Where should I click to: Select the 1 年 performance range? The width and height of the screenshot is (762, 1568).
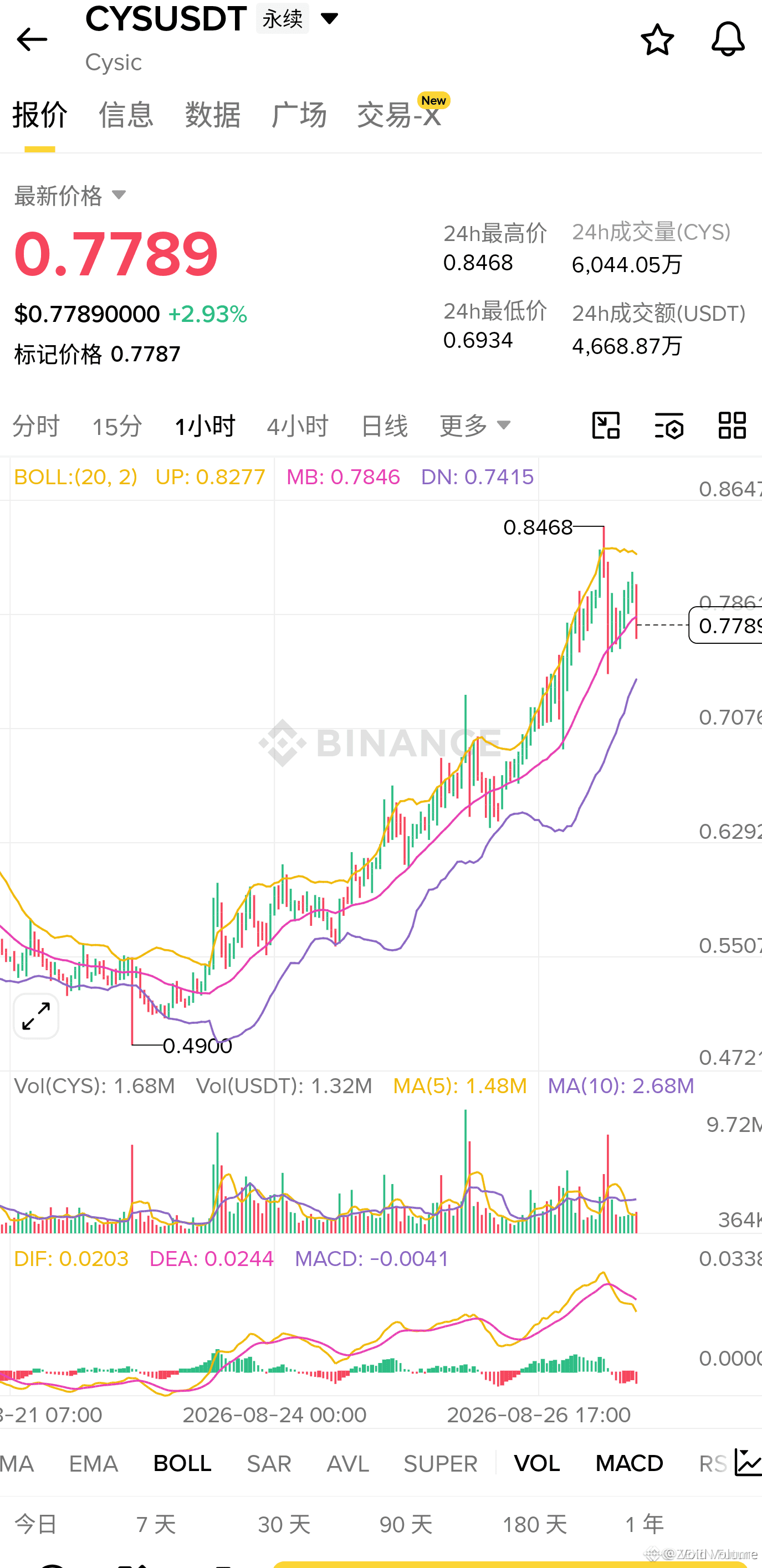(x=645, y=1525)
